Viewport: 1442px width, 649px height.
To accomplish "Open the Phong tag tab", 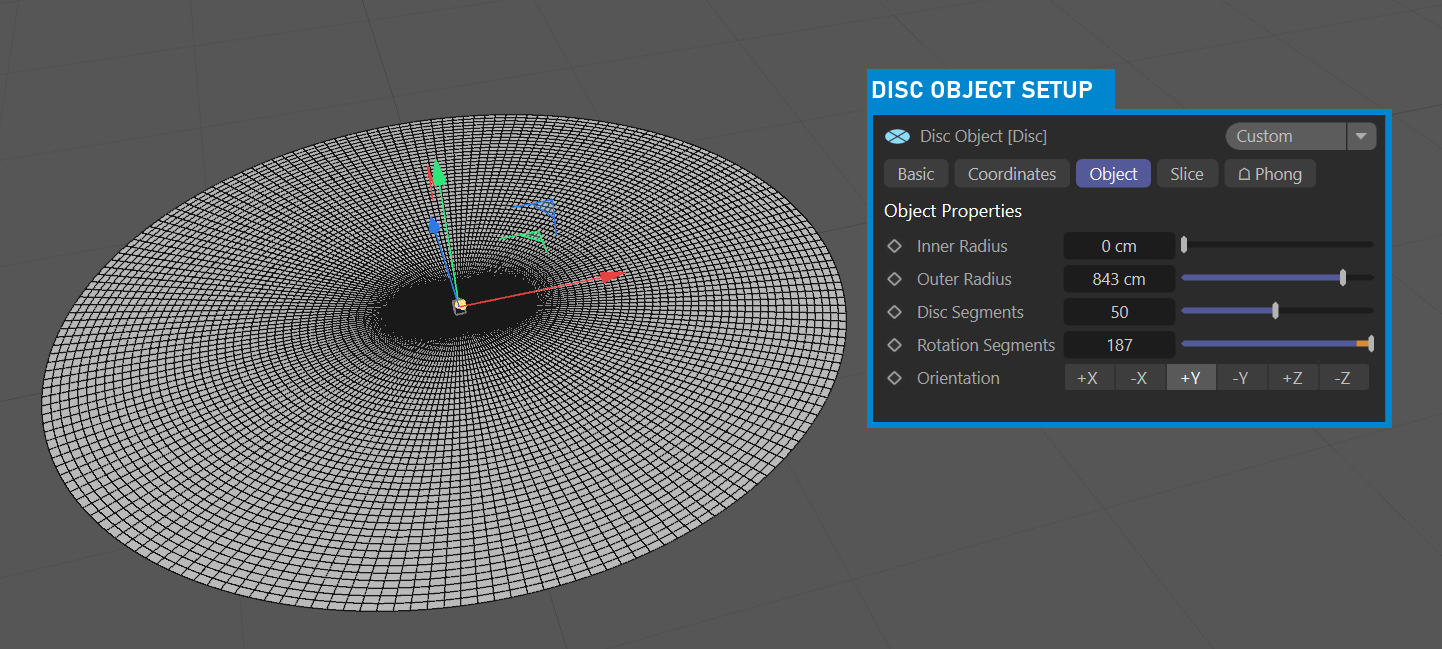I will 1269,174.
